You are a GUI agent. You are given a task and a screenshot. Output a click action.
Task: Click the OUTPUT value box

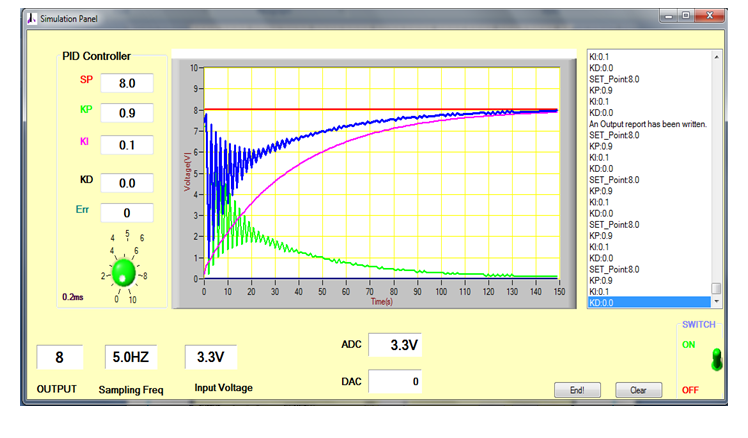pos(59,356)
